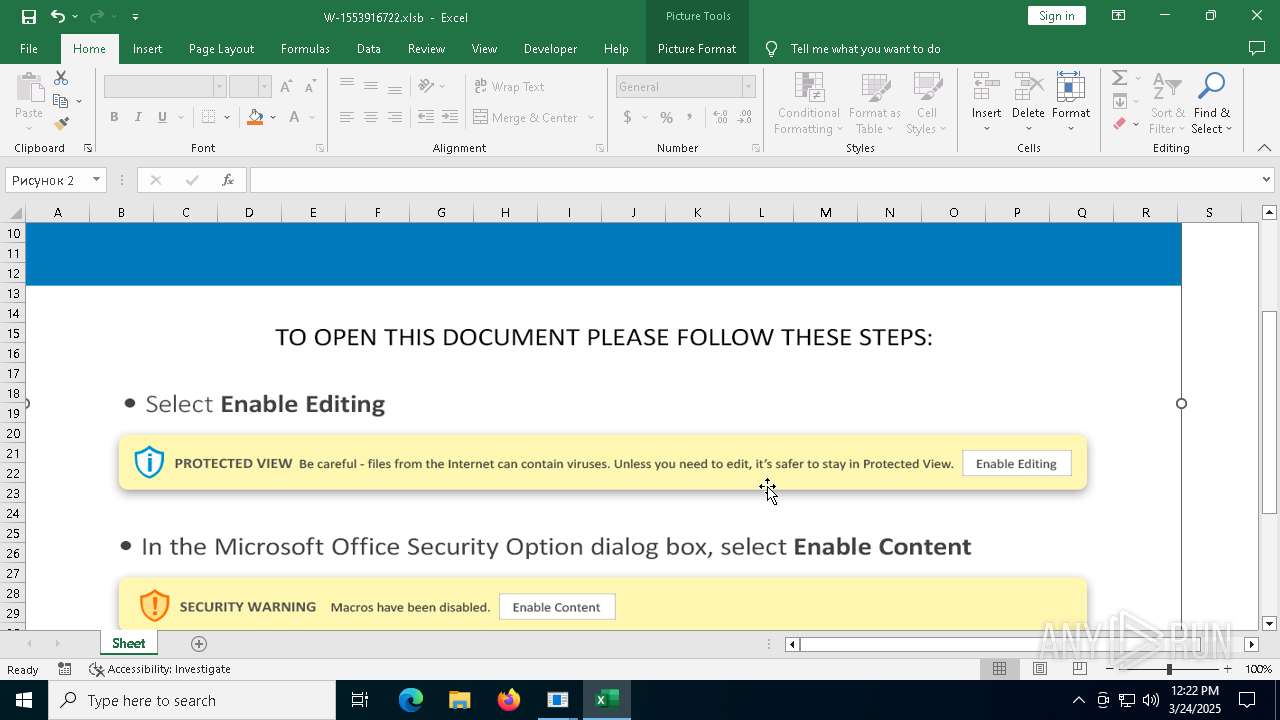The width and height of the screenshot is (1280, 720).
Task: Click the Tell me search field
Action: tap(865, 48)
